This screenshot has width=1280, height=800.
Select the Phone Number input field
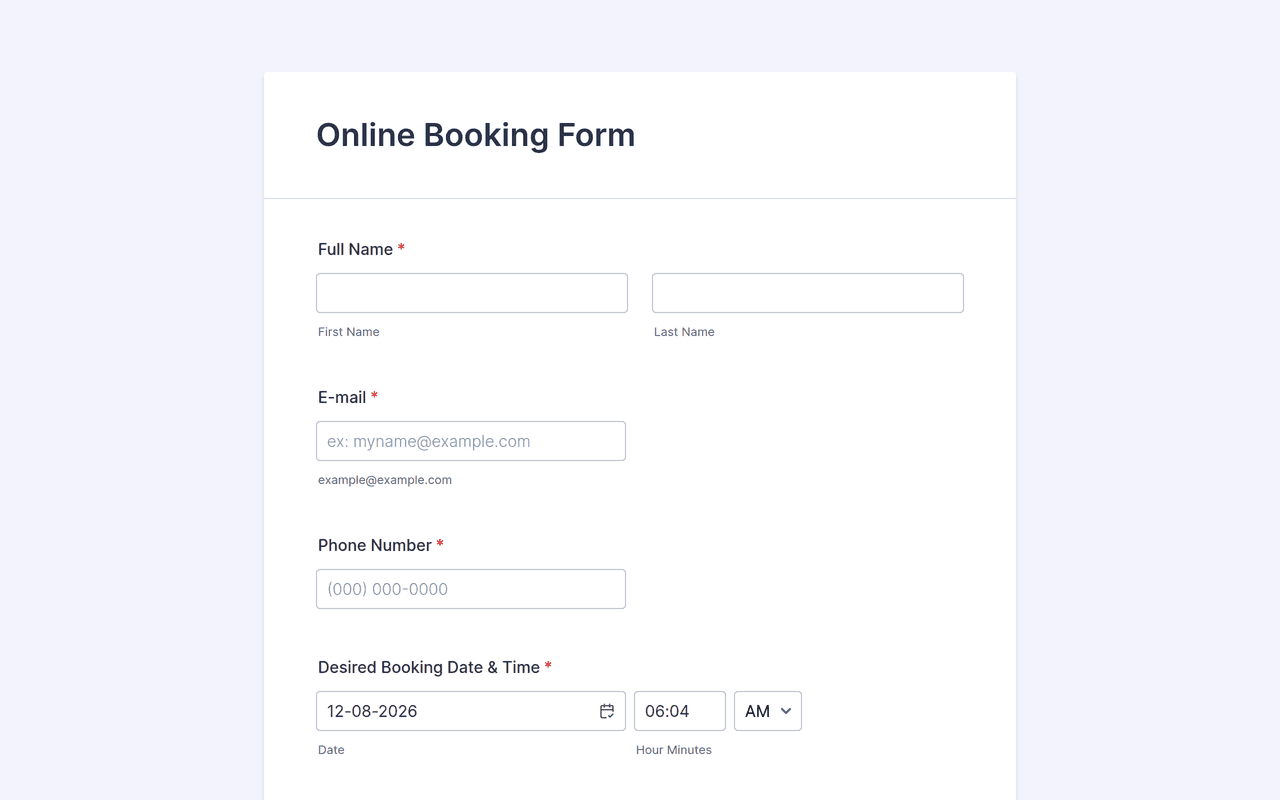coord(471,589)
